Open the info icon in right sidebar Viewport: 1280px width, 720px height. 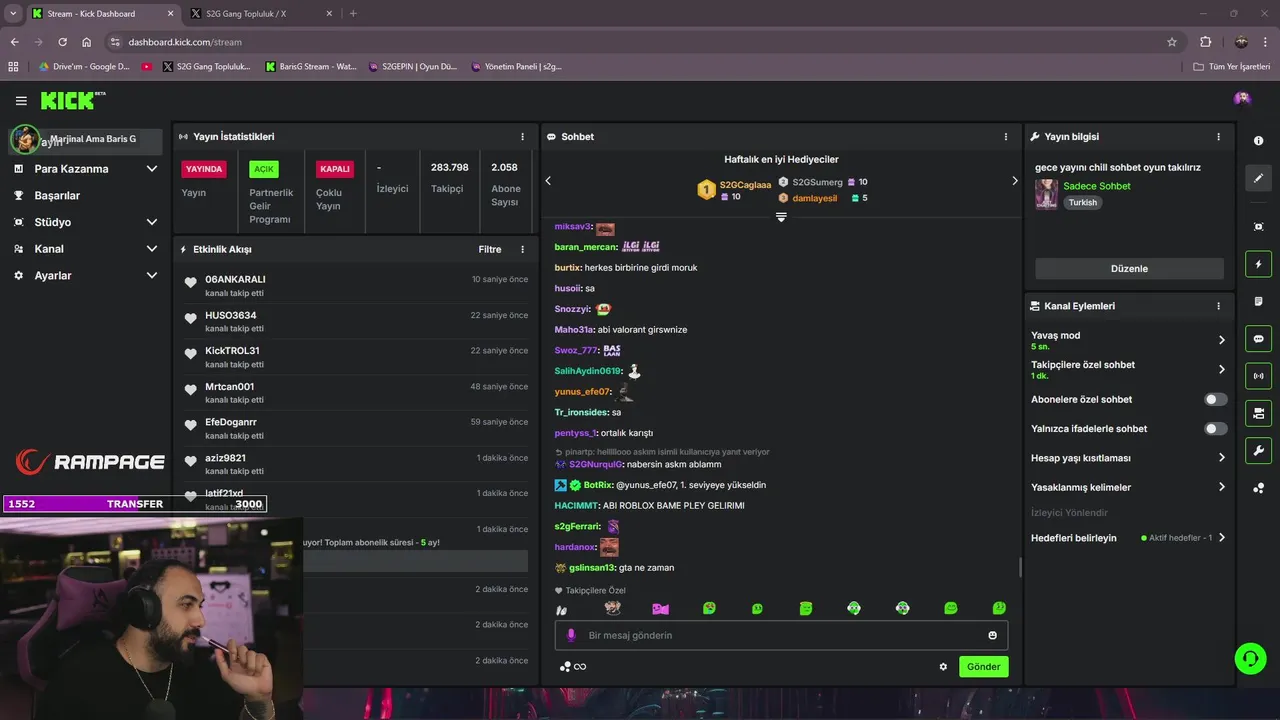pos(1258,141)
